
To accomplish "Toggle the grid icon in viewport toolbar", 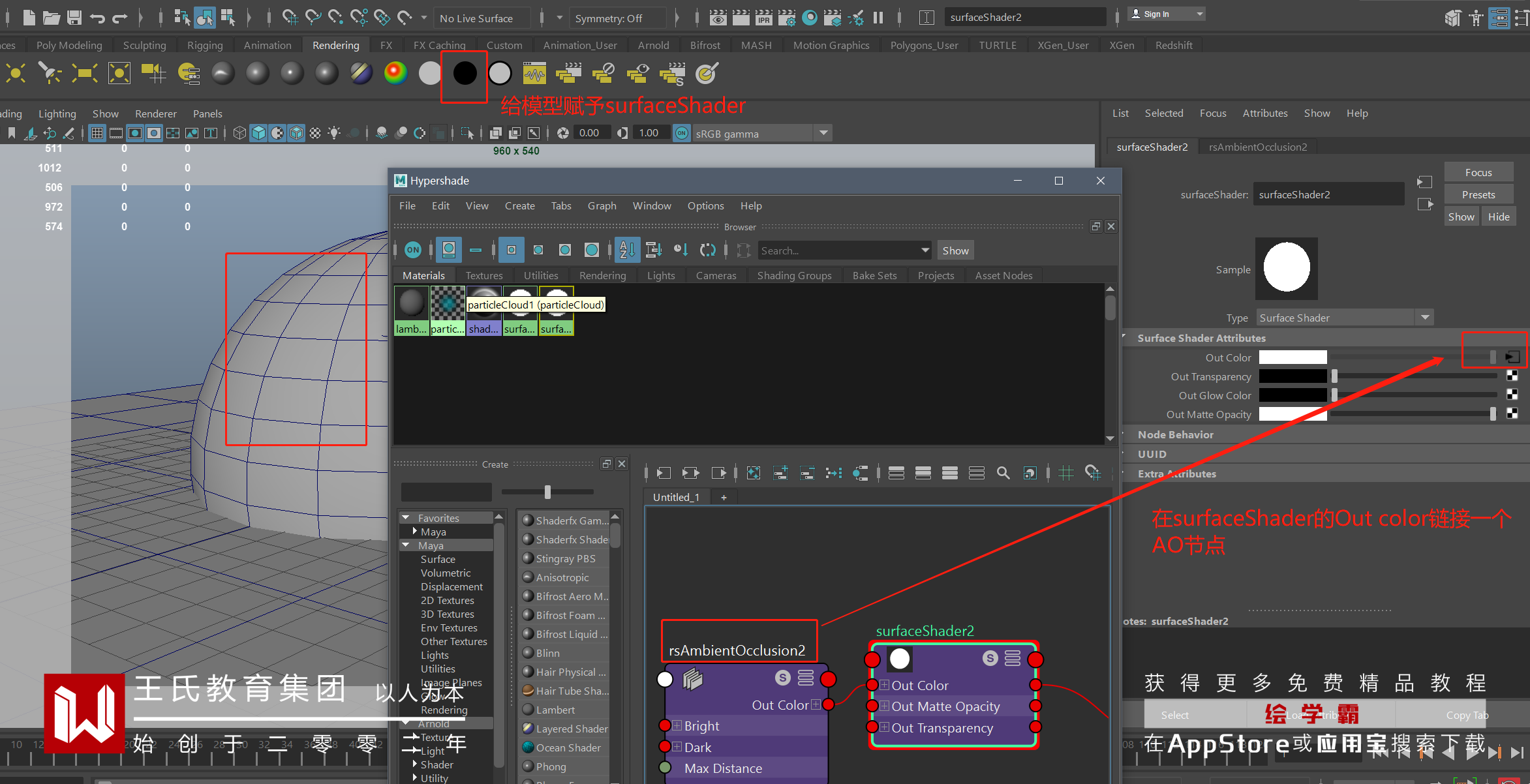I will point(97,133).
